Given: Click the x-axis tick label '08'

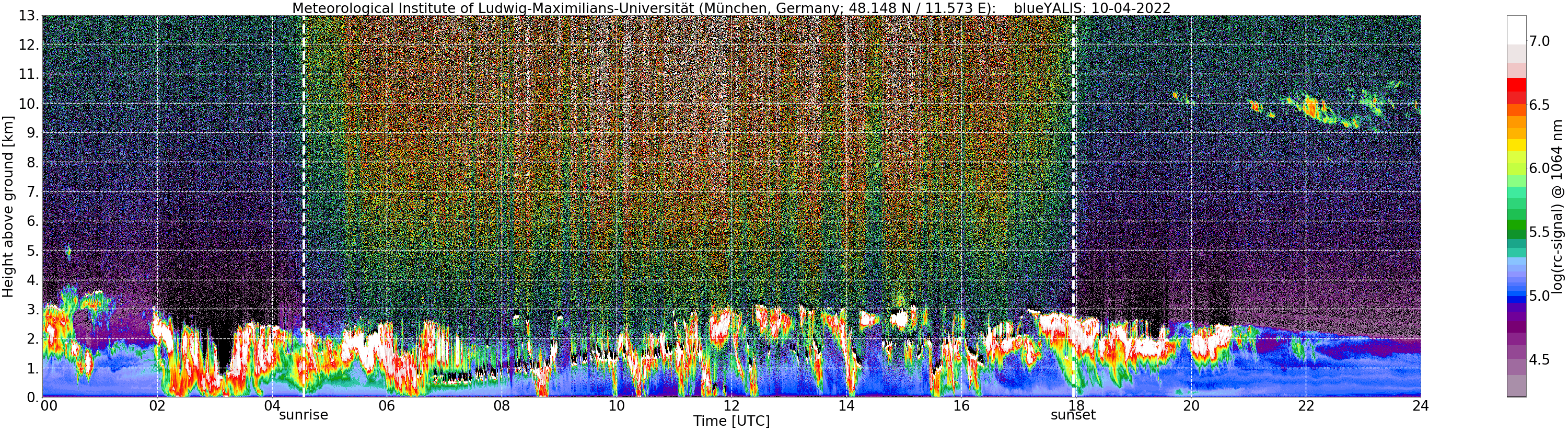Looking at the screenshot, I should pyautogui.click(x=502, y=406).
